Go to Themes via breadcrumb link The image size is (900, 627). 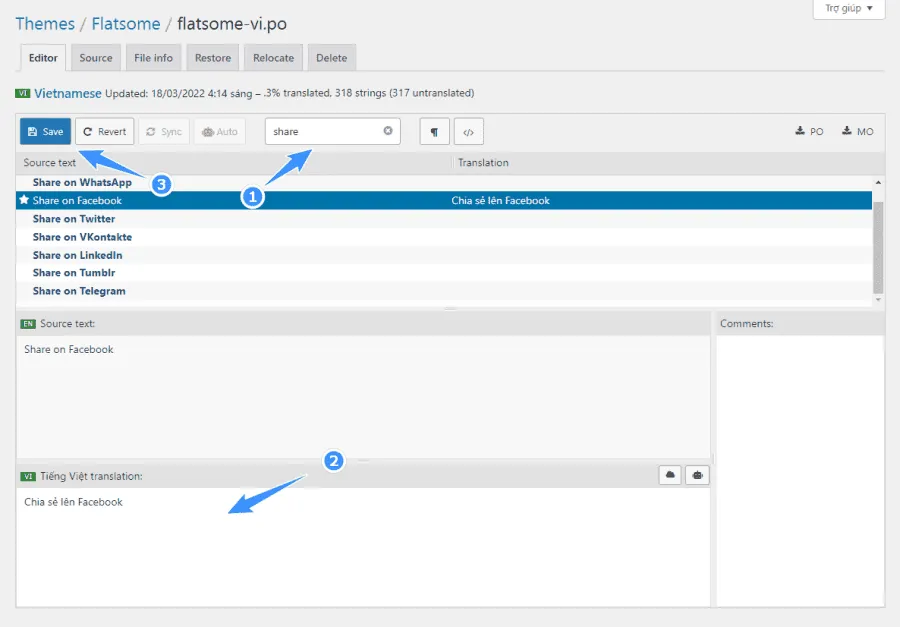tap(44, 23)
